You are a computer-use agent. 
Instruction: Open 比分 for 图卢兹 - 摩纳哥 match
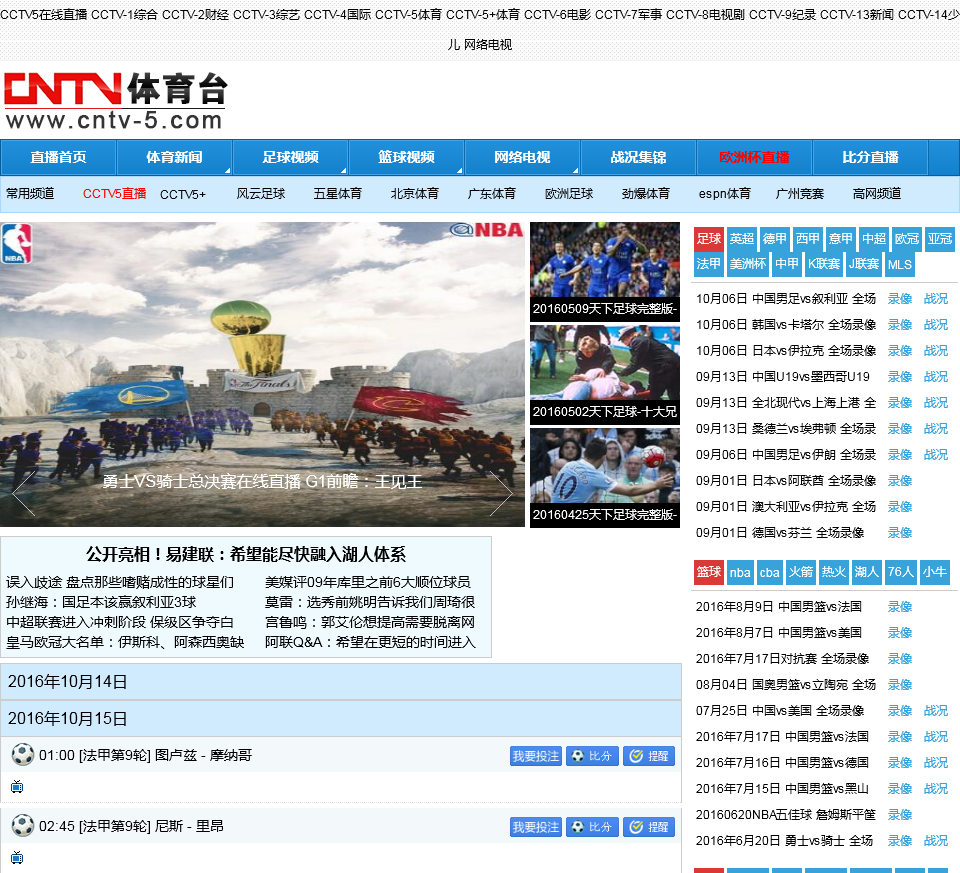(592, 756)
